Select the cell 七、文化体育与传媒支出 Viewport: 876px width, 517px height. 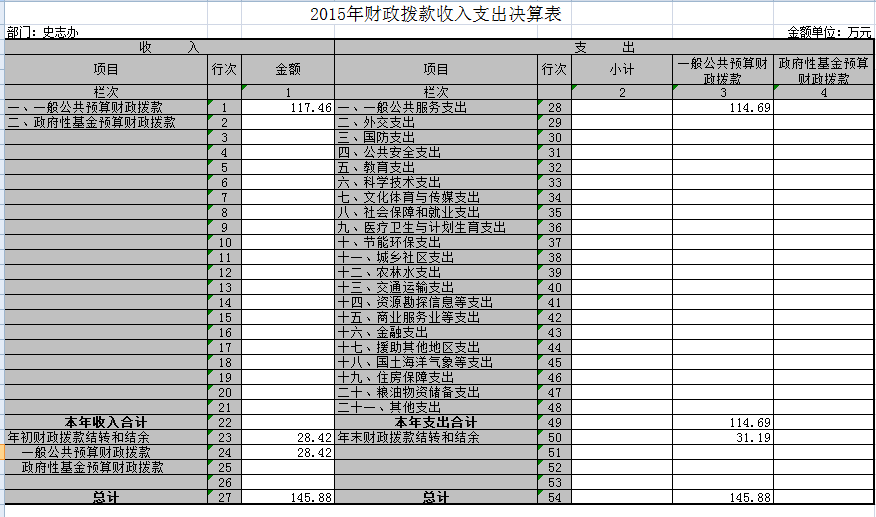(x=436, y=197)
